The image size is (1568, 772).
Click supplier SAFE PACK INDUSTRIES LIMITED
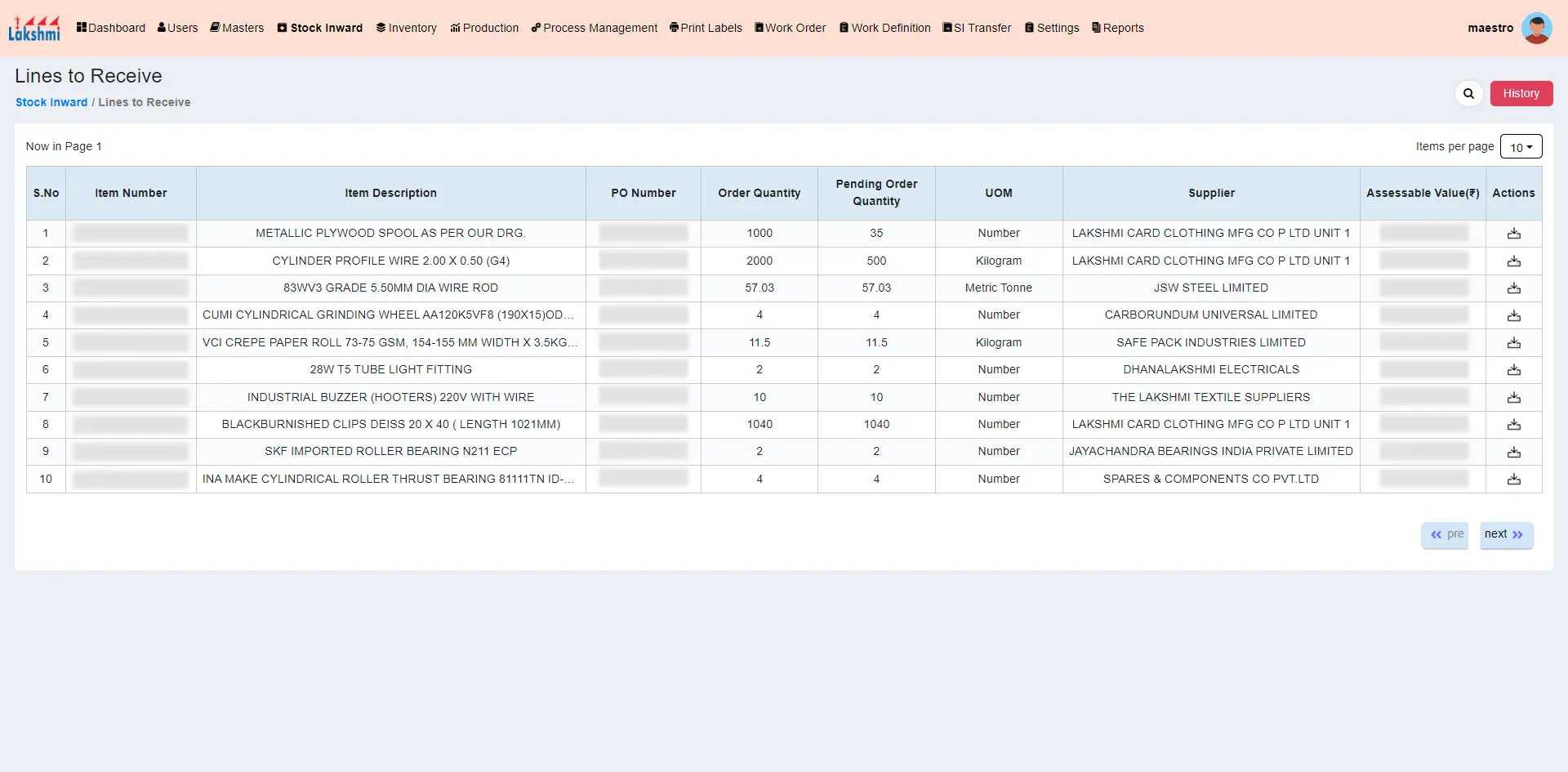pyautogui.click(x=1211, y=343)
